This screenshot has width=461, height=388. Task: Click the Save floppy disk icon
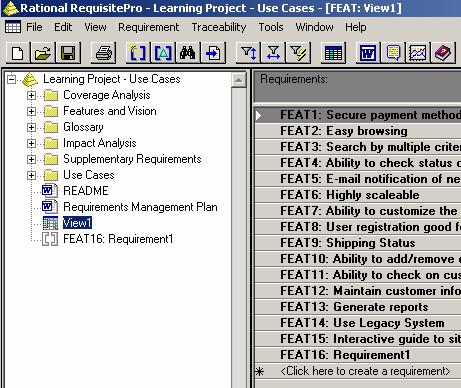click(68, 53)
